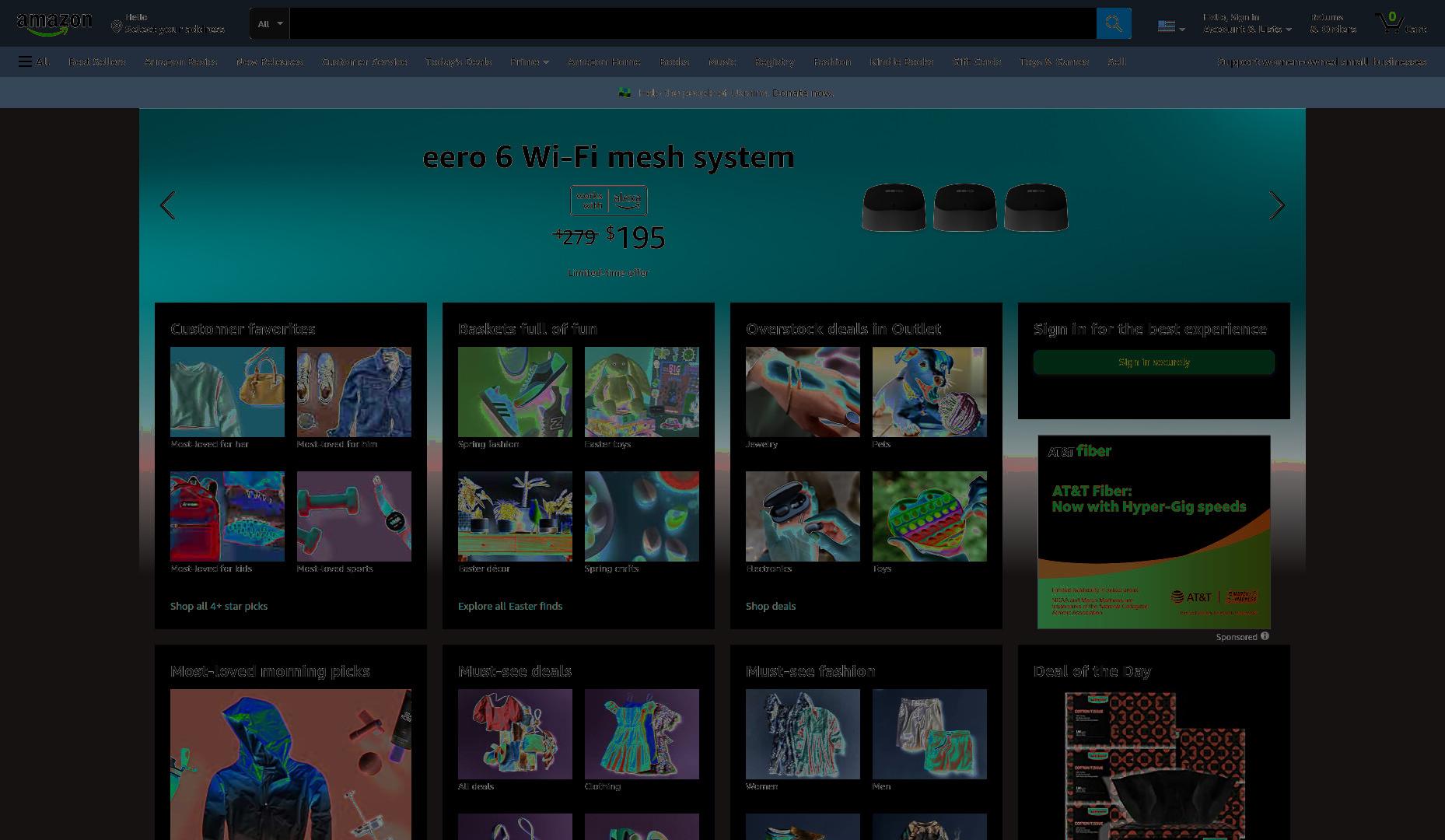Open the Women fashion thumbnail

(x=803, y=734)
